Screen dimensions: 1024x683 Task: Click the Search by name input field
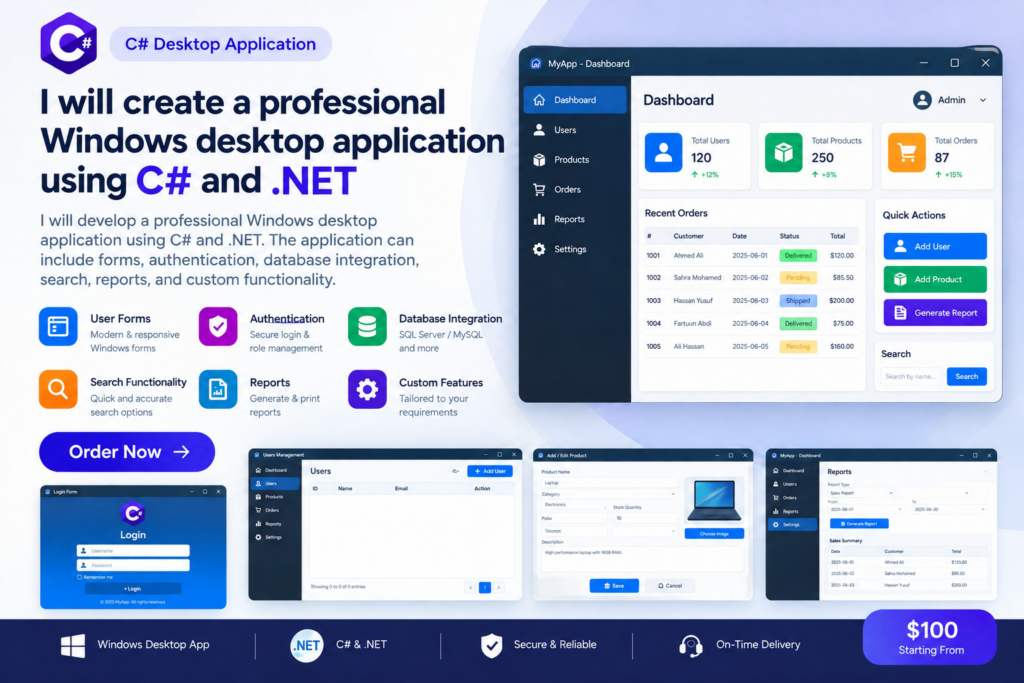(912, 377)
